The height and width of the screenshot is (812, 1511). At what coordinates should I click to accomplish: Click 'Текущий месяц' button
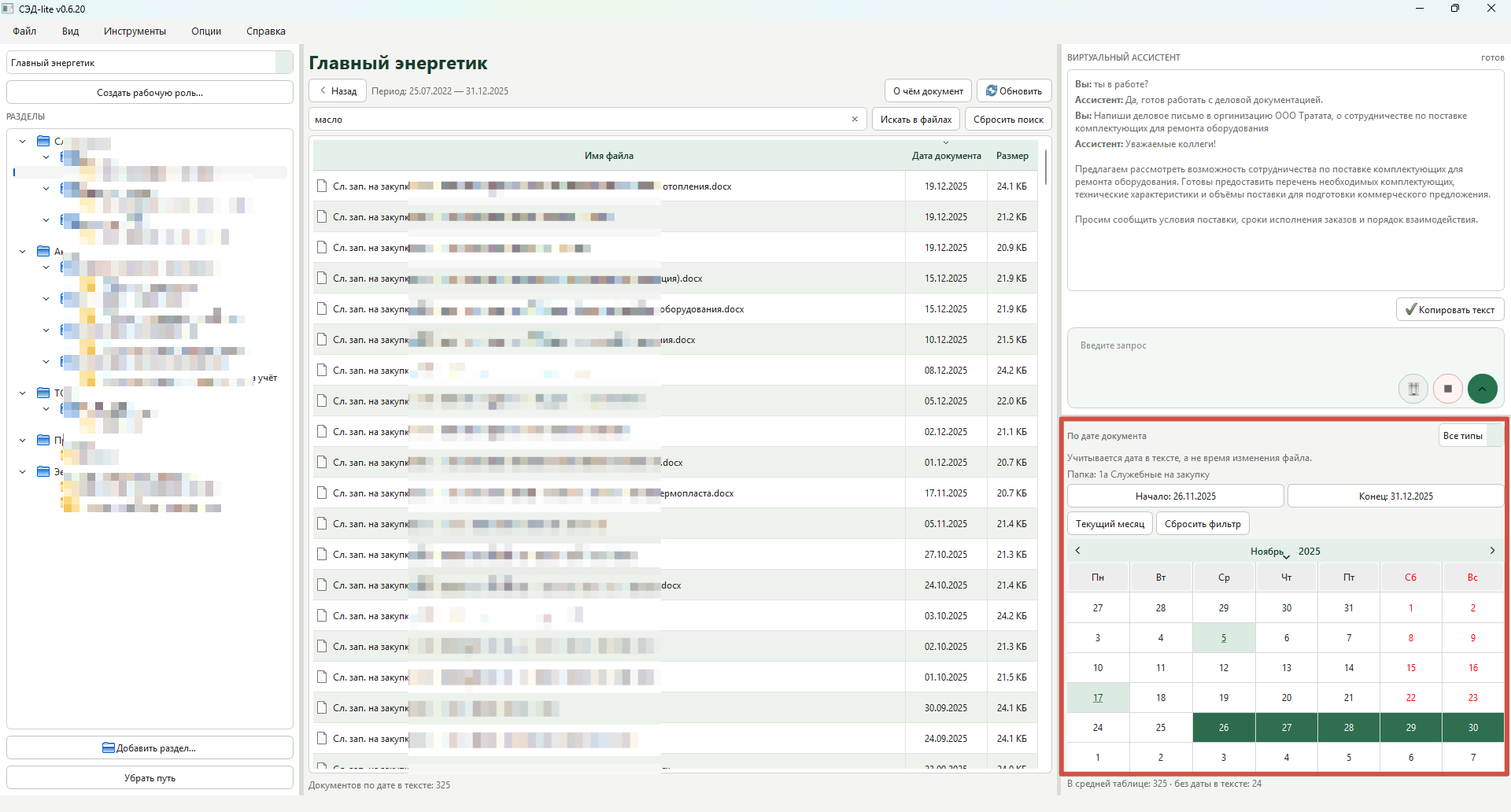pyautogui.click(x=1110, y=524)
